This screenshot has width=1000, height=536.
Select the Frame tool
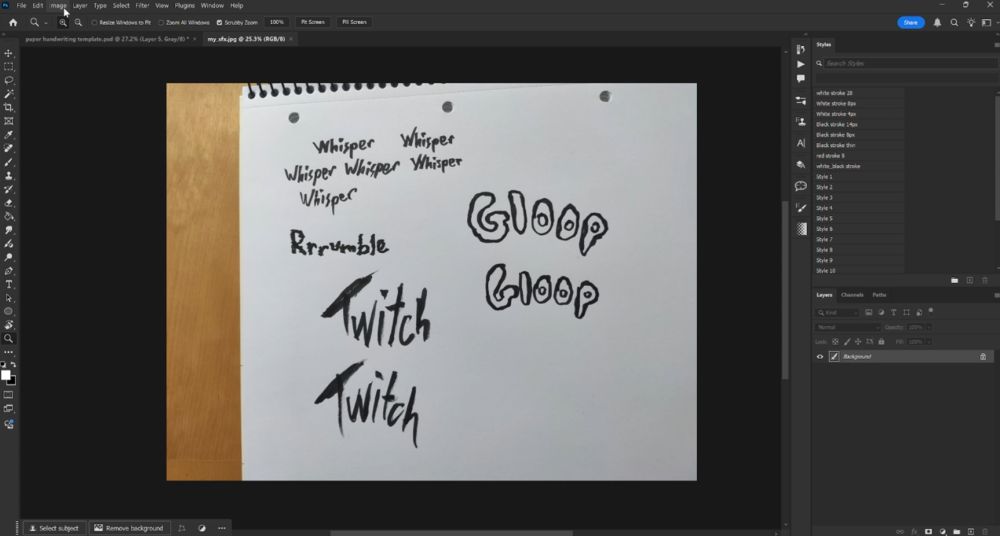click(x=9, y=121)
